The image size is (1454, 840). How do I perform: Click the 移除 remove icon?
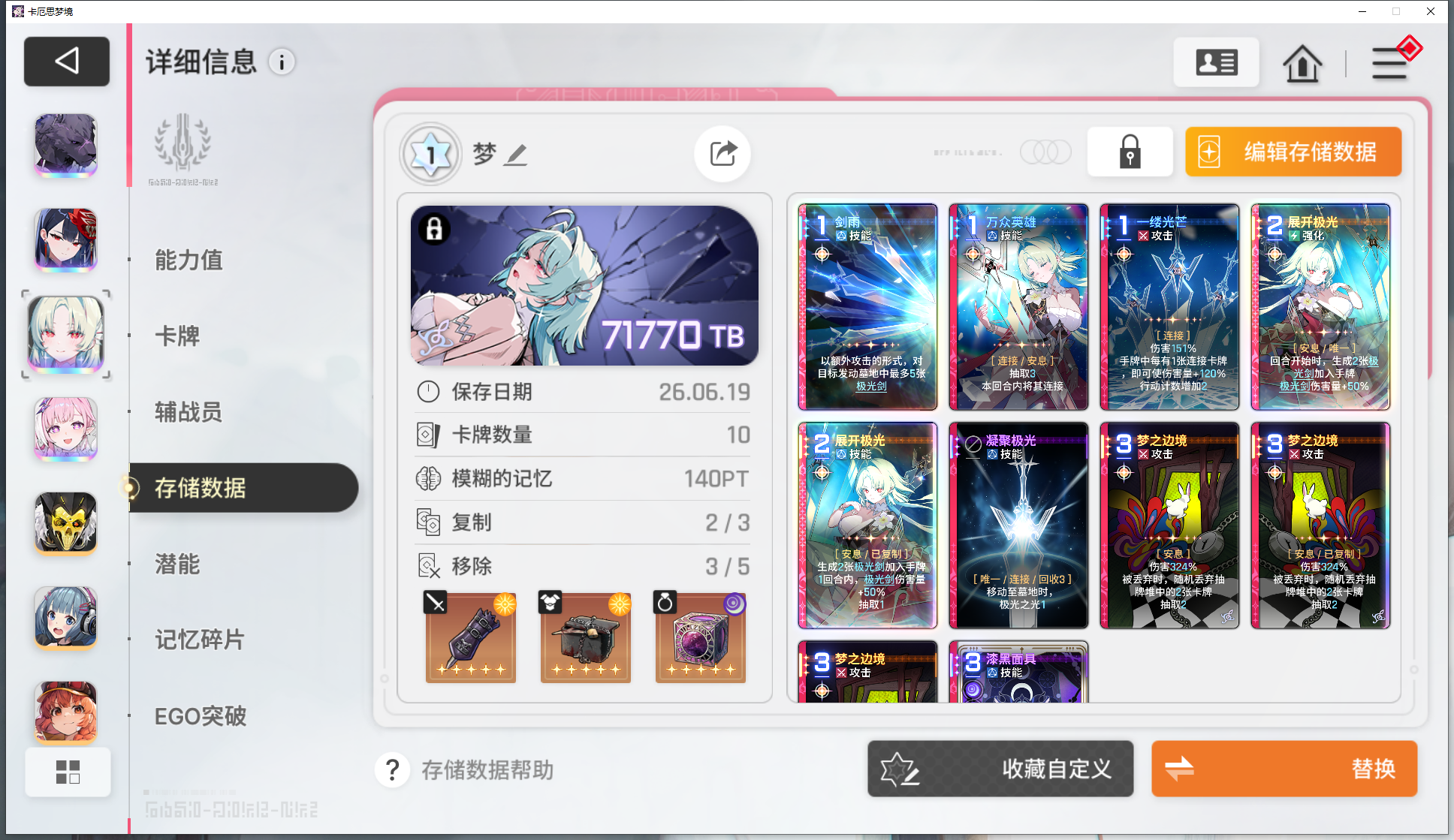[428, 565]
